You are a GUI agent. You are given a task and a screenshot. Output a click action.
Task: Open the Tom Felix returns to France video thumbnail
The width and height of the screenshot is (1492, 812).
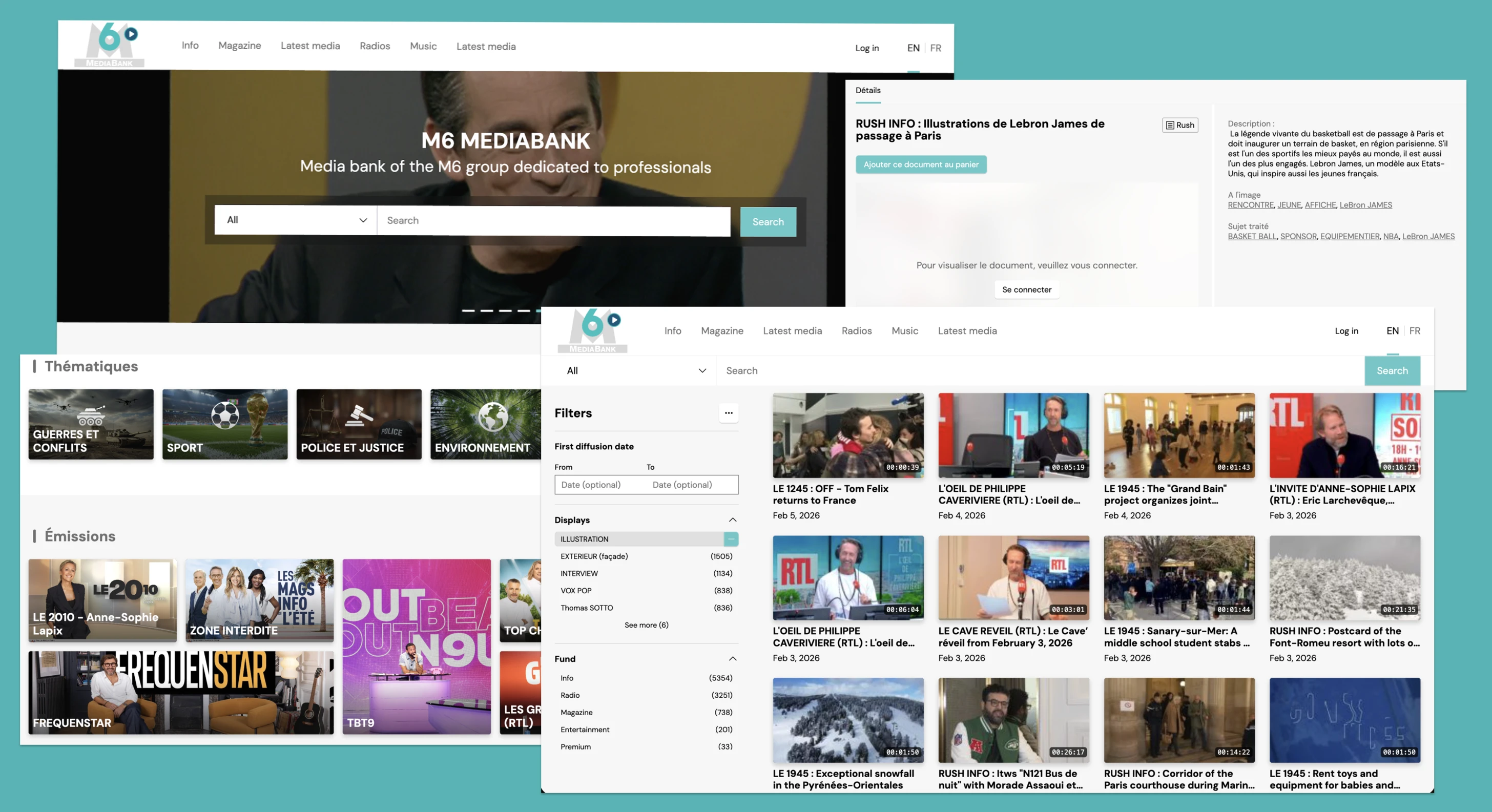848,435
